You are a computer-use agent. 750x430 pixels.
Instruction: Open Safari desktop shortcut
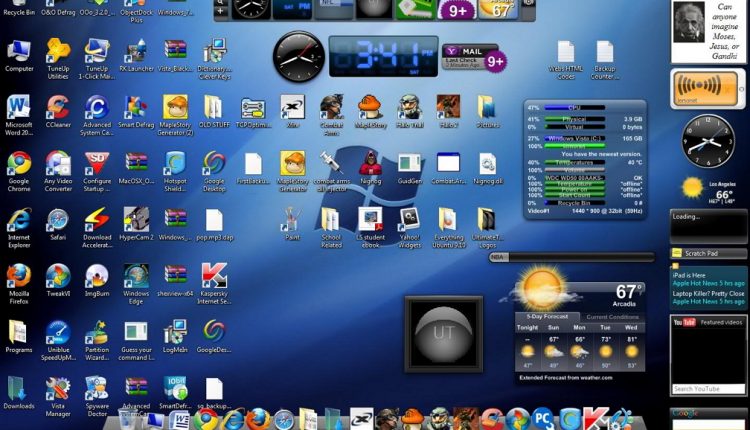pos(58,223)
